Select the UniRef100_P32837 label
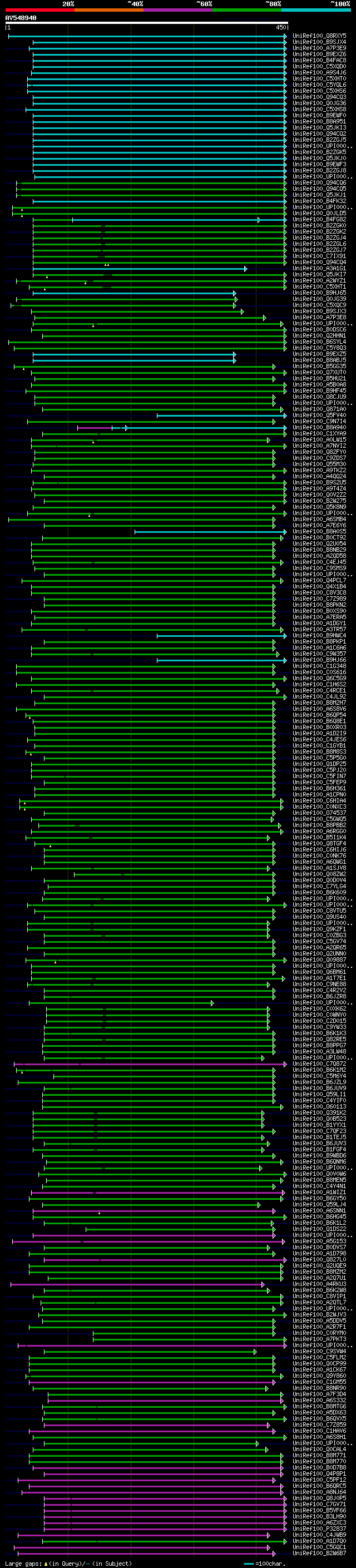356x1568 pixels. 319,1529
